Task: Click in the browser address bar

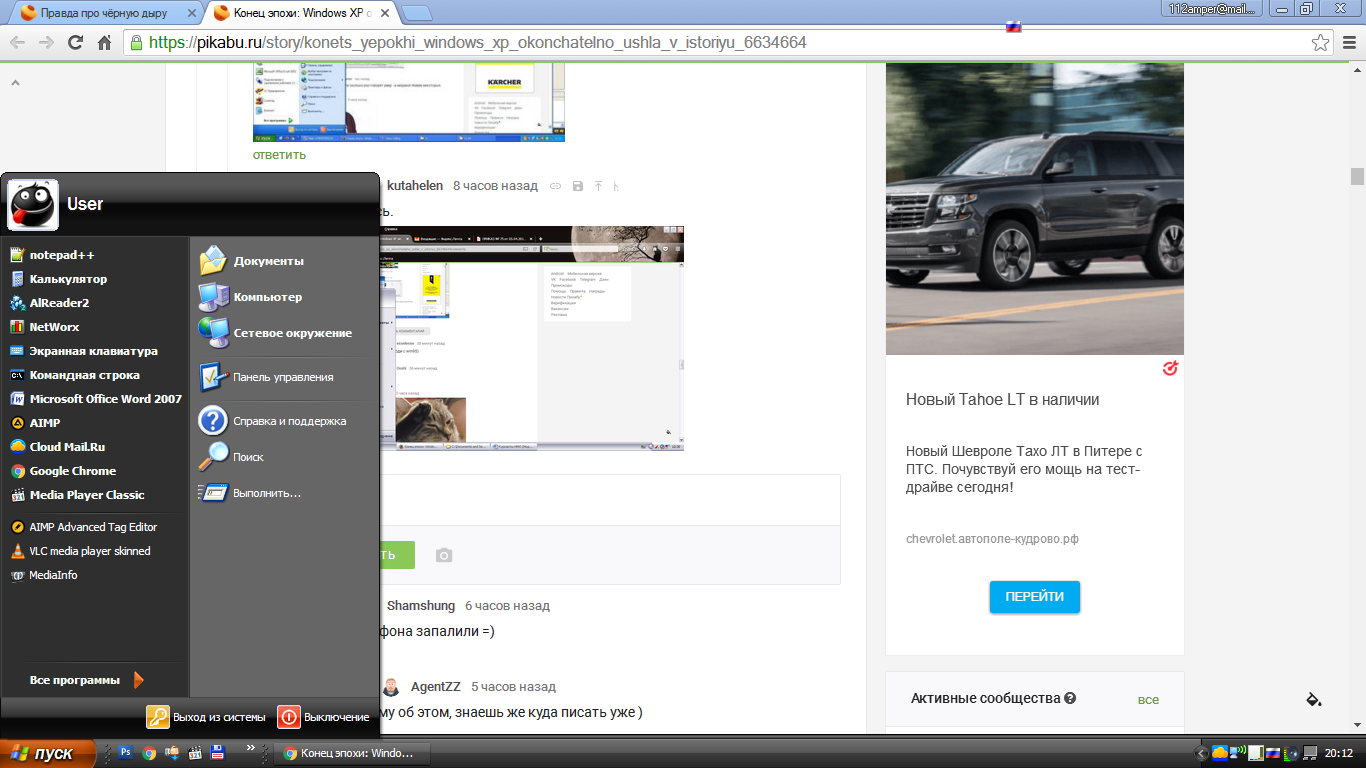Action: (700, 43)
